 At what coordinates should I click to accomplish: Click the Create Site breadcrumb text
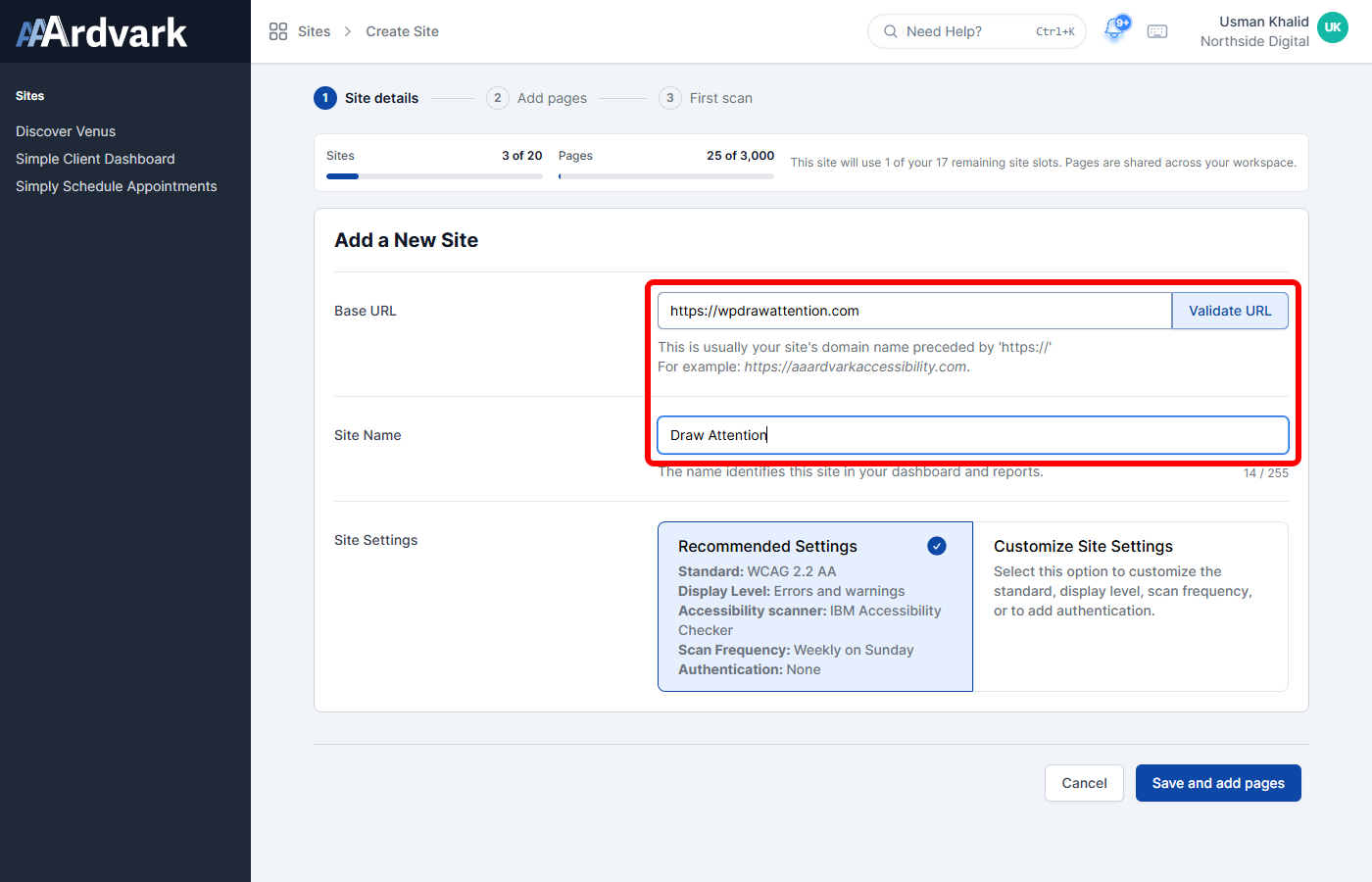pos(403,31)
